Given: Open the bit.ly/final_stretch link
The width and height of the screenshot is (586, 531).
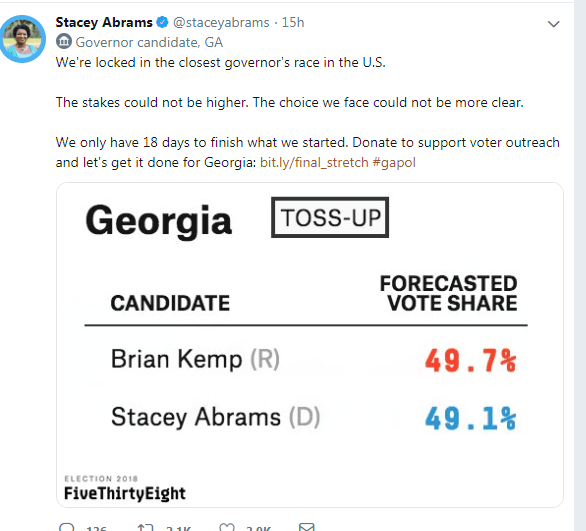Looking at the screenshot, I should click(x=314, y=163).
